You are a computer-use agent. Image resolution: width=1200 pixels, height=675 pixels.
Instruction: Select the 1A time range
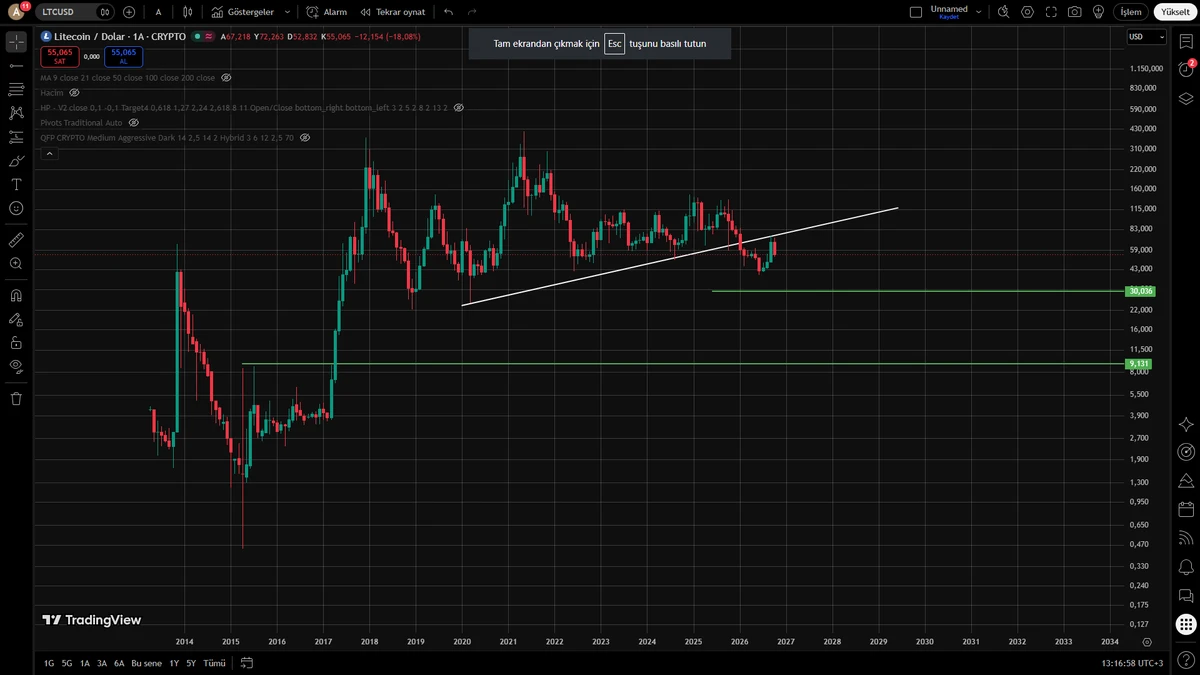(x=85, y=663)
